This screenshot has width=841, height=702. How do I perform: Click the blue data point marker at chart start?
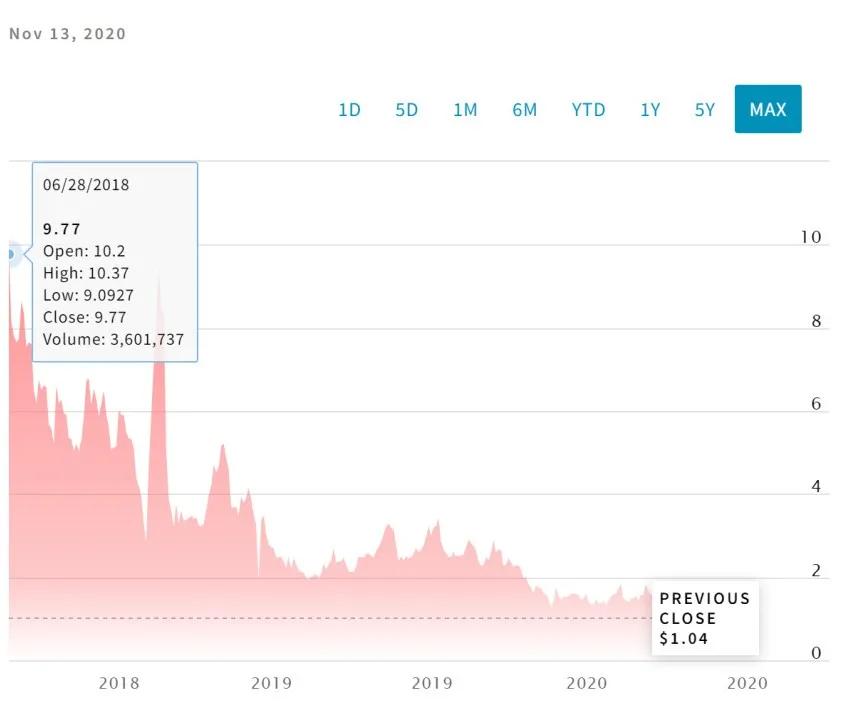[11, 254]
